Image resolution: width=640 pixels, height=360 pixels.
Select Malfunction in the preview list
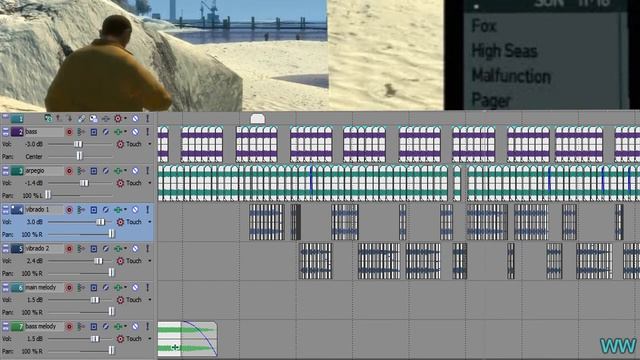click(511, 76)
